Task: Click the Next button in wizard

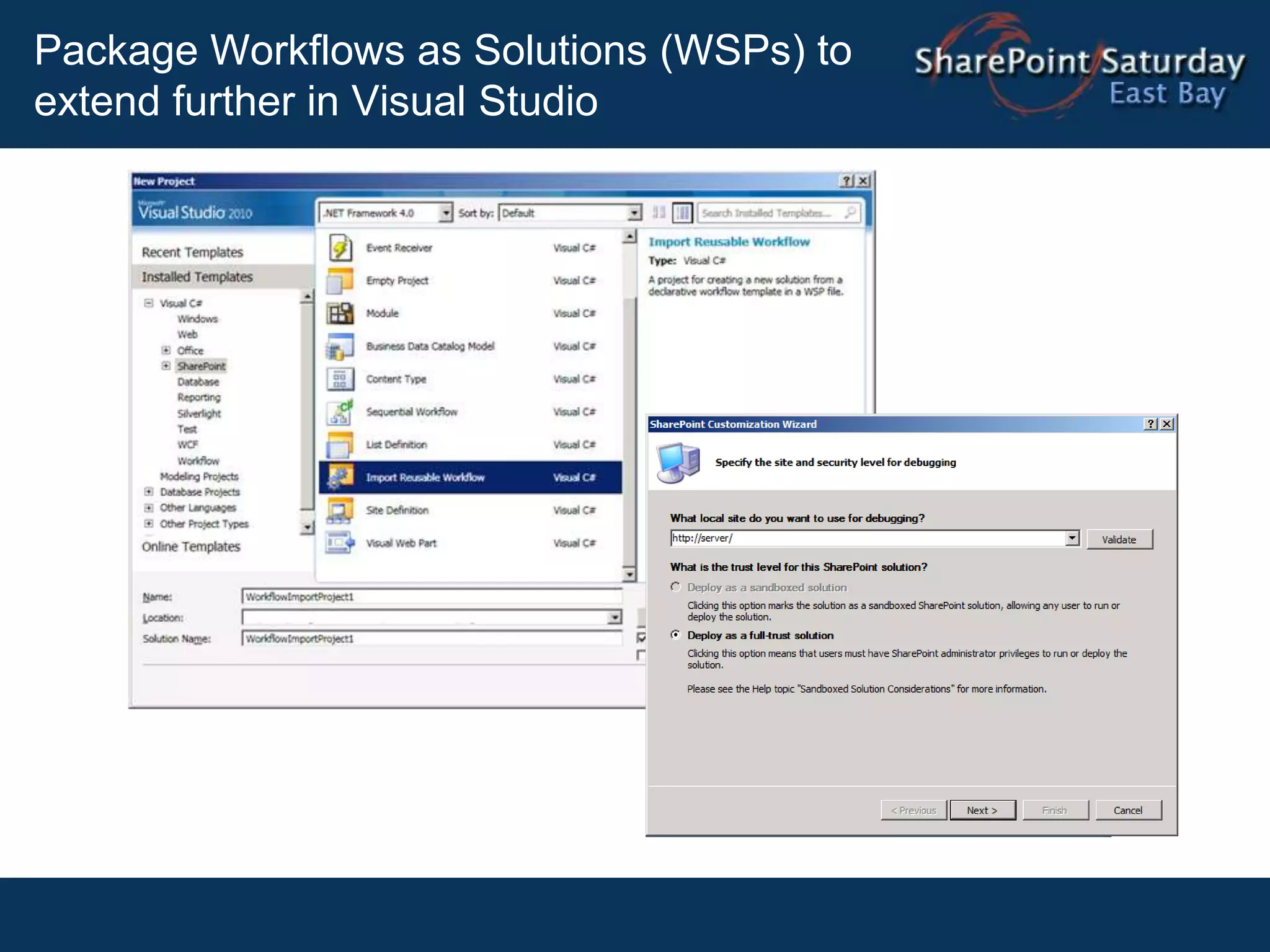Action: pyautogui.click(x=982, y=810)
